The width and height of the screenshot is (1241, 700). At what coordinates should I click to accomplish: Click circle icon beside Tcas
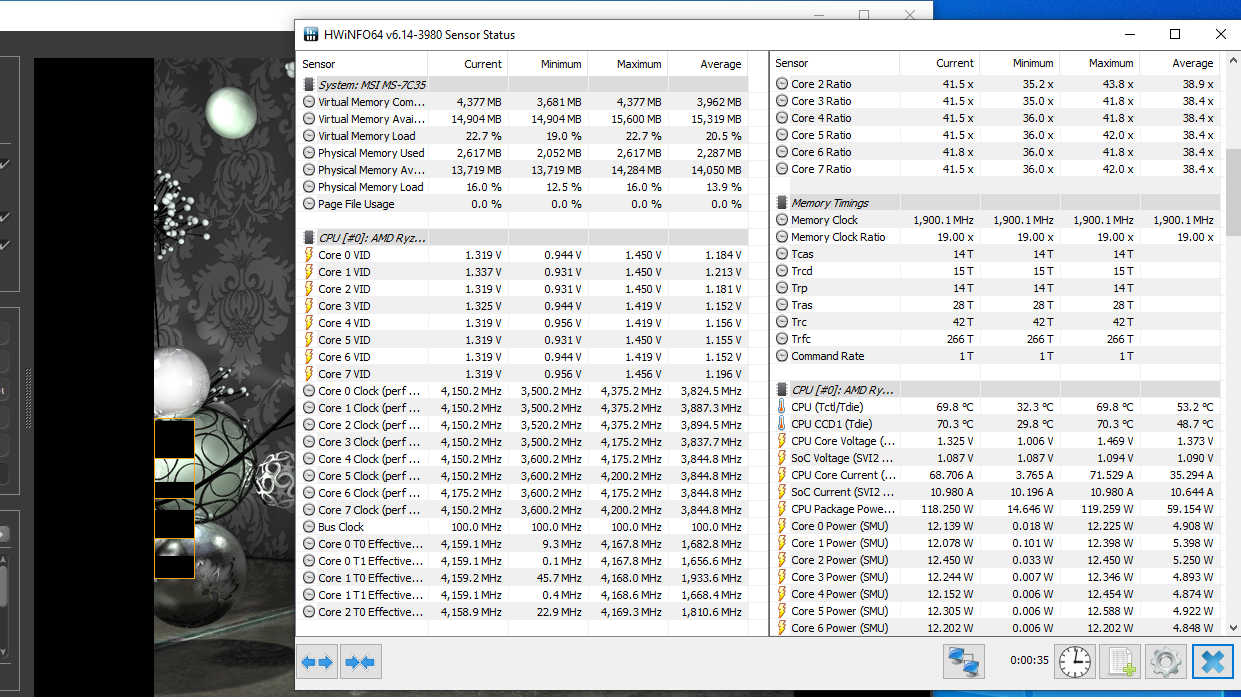pyautogui.click(x=782, y=254)
